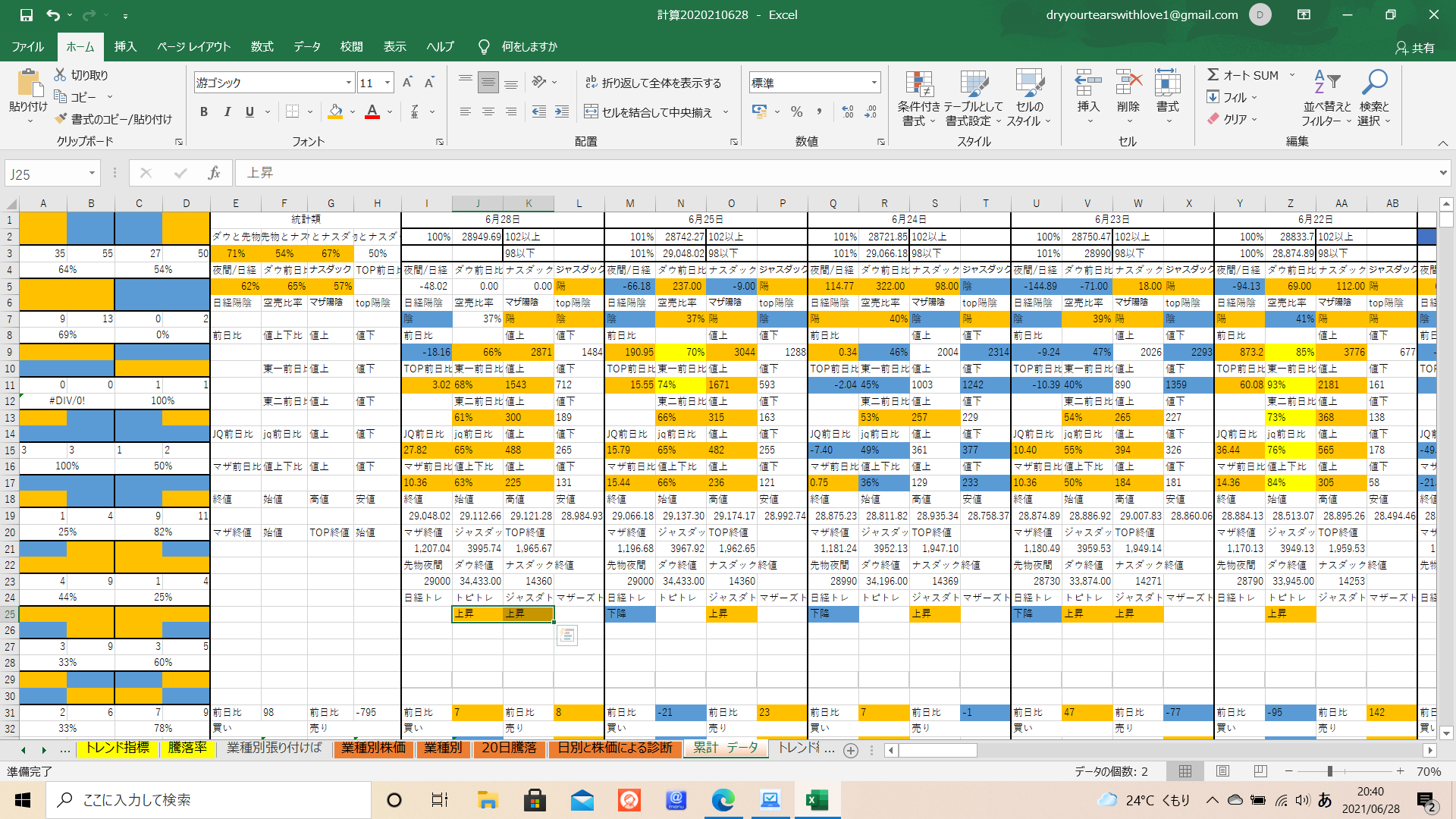Switch to the 騰落率 sheet tab

187,748
